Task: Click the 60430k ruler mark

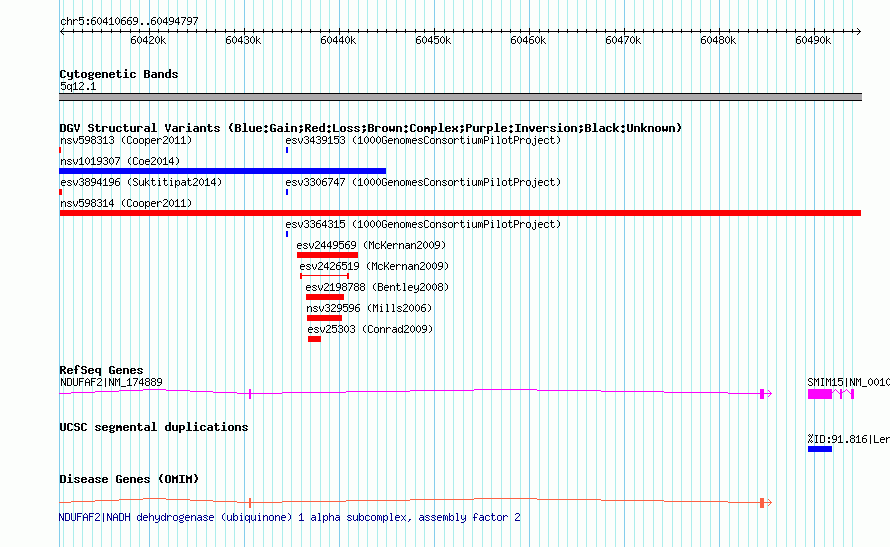Action: [x=243, y=40]
